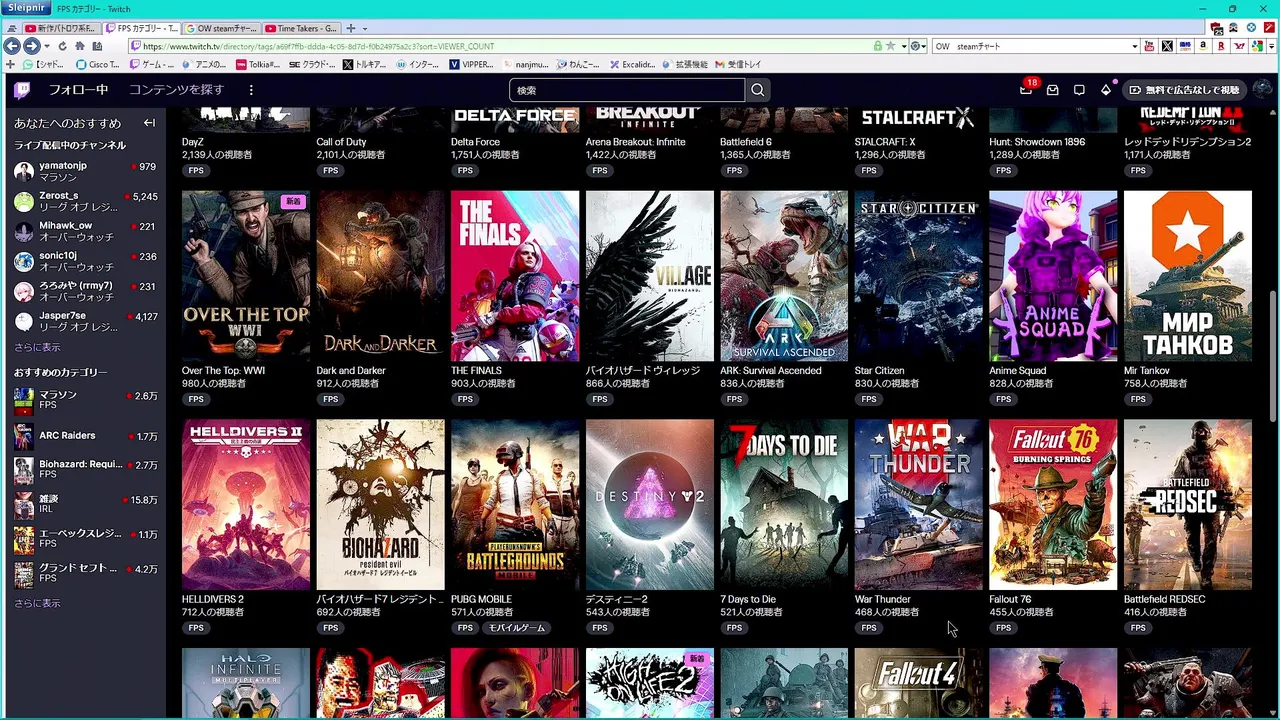
Task: Open the whispers chat icon
Action: (1079, 90)
